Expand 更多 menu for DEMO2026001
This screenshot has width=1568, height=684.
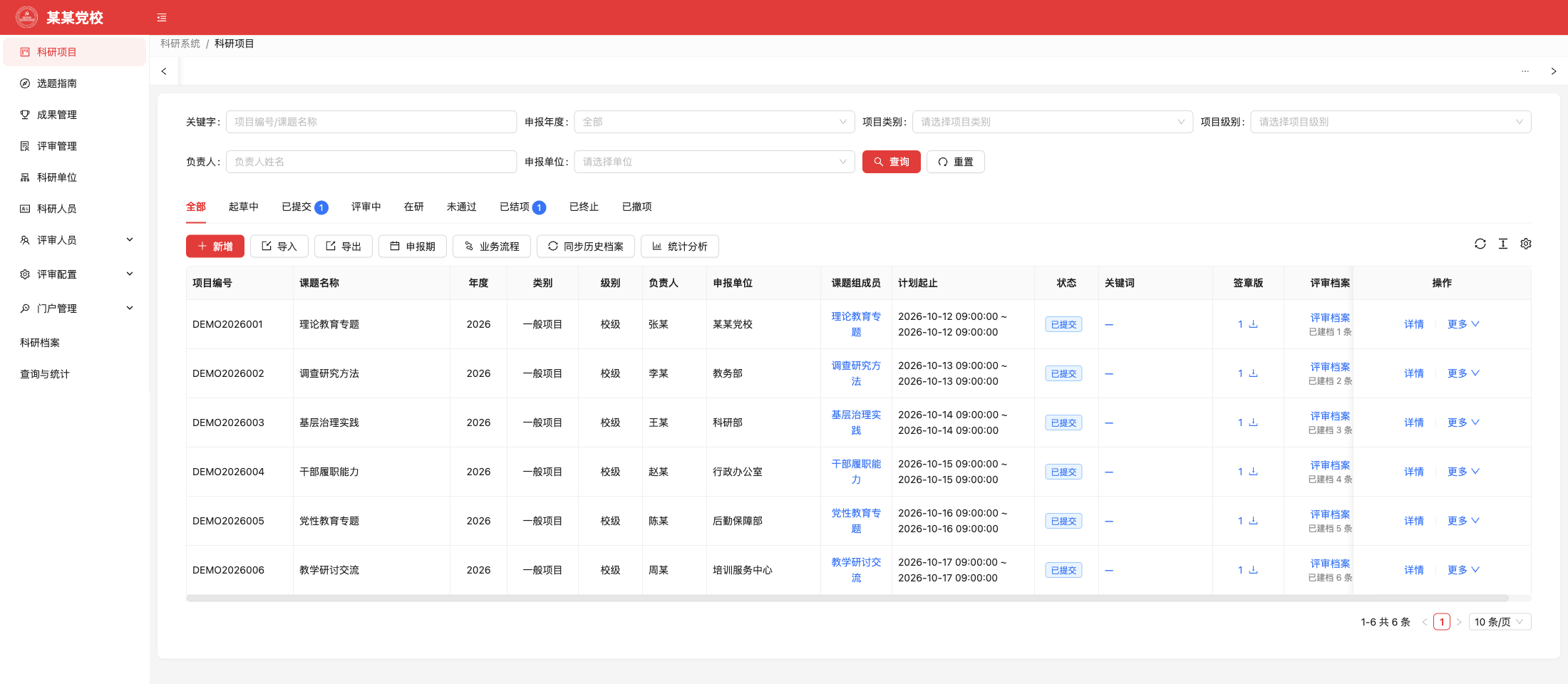pyautogui.click(x=1463, y=324)
